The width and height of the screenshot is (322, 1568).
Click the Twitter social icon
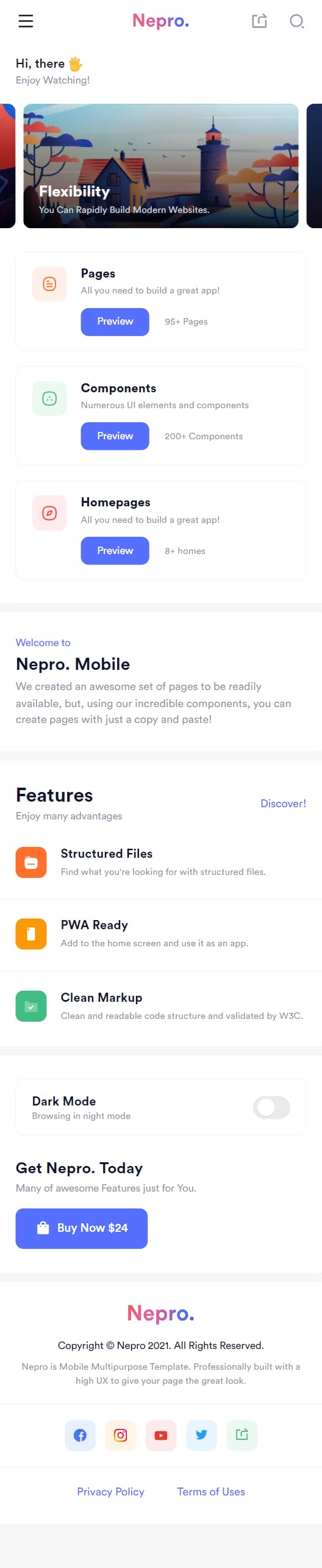pos(201,1435)
